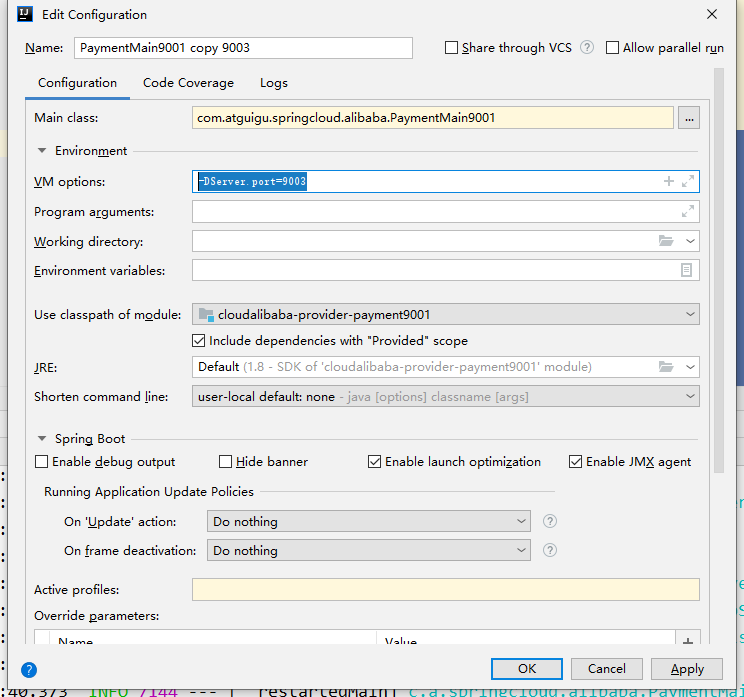The width and height of the screenshot is (744, 697).
Task: Insert macro using plus icon in VM options
Action: (x=669, y=181)
